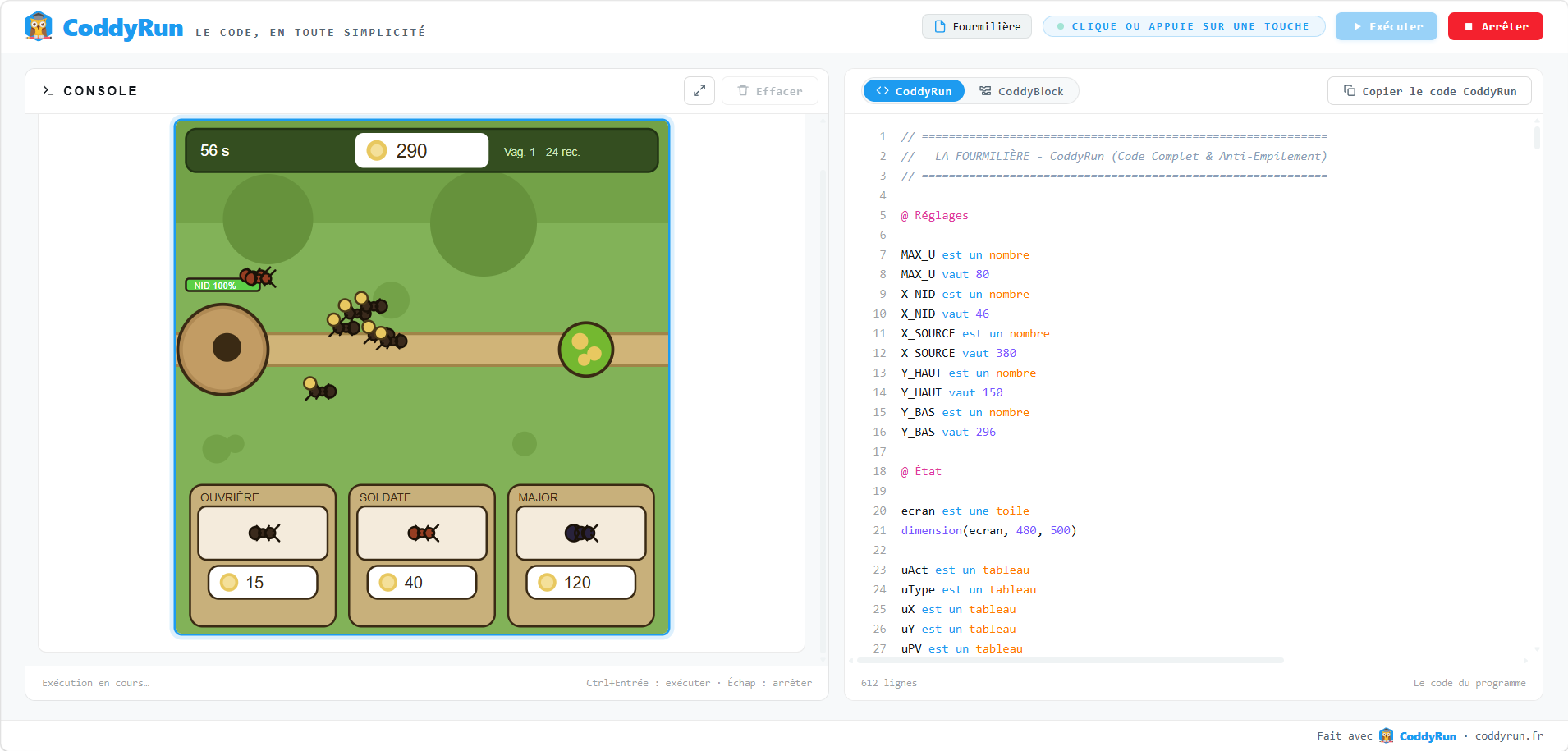Viewport: 1568px width, 751px height.
Task: Click the CoddyRun header title text
Action: click(x=123, y=27)
